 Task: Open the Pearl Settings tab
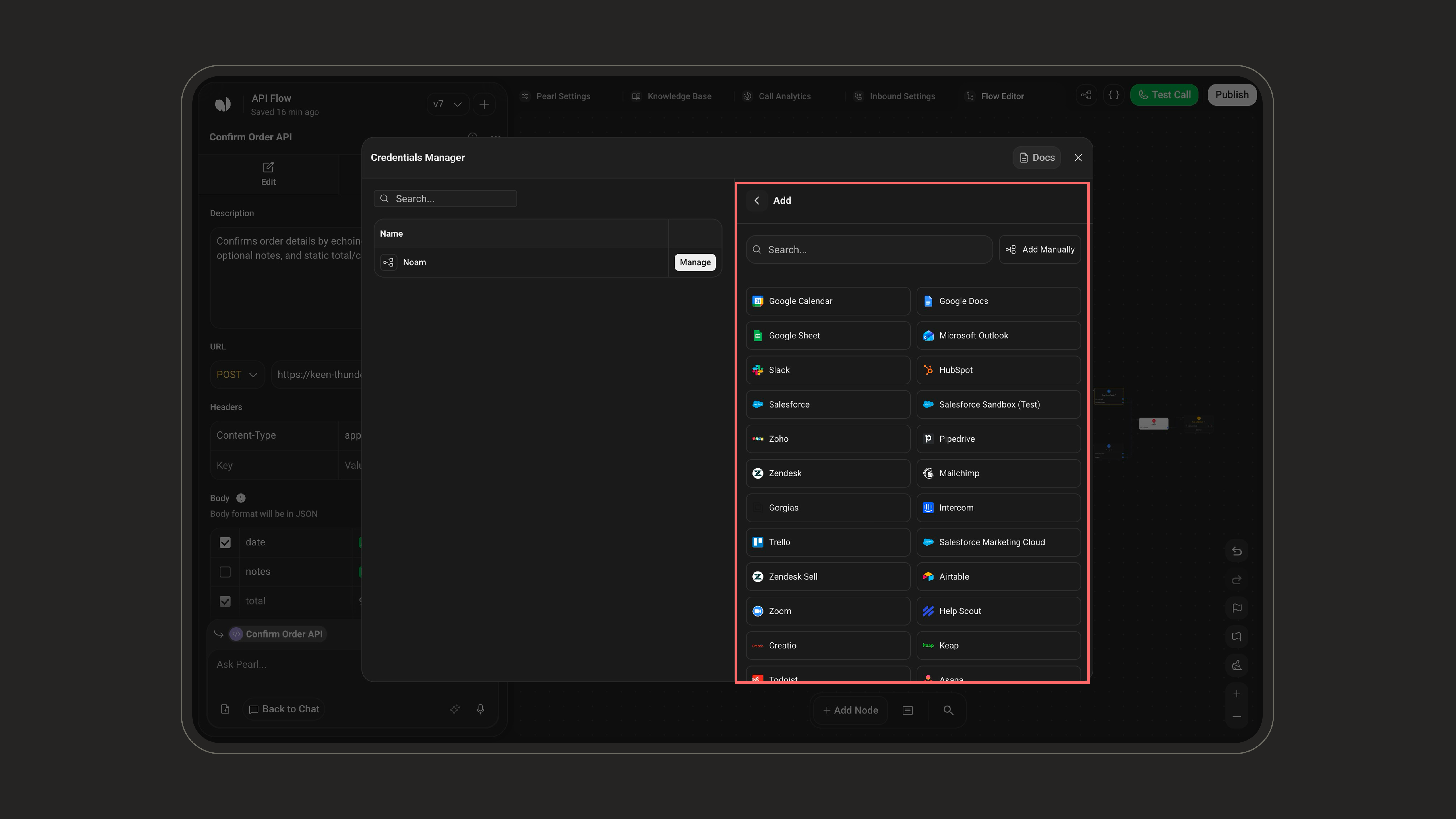pos(556,97)
